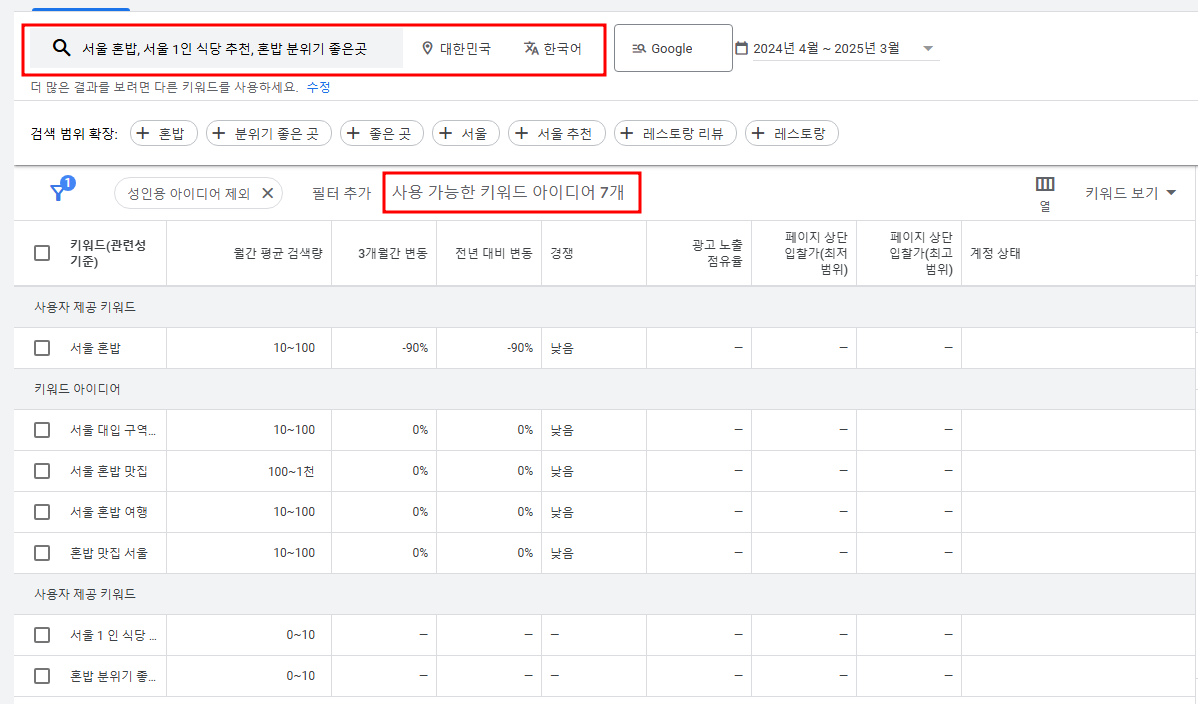Open the filter funnel icon
The width and height of the screenshot is (1198, 704).
(x=60, y=191)
